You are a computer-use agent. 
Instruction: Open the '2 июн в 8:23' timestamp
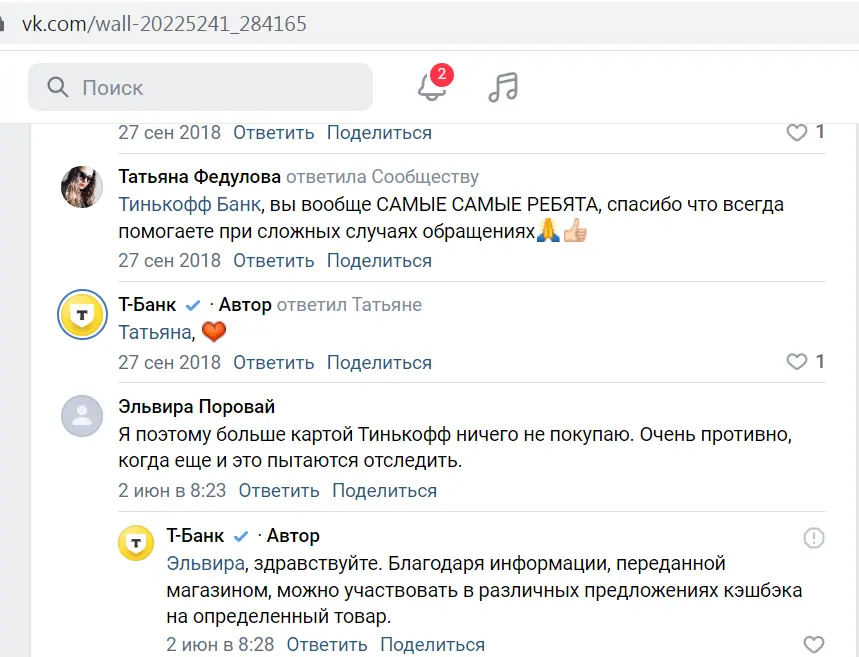[x=172, y=490]
